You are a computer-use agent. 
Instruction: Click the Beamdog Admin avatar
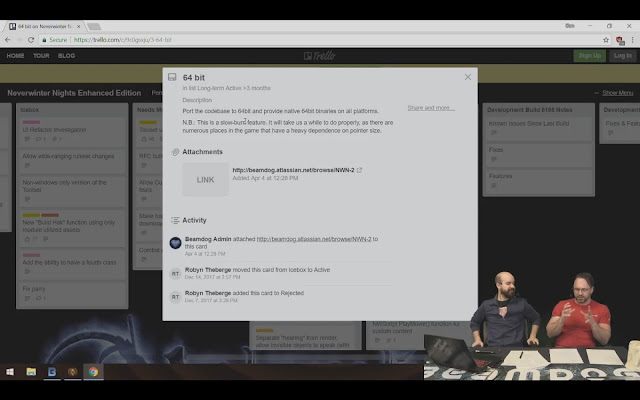[176, 243]
